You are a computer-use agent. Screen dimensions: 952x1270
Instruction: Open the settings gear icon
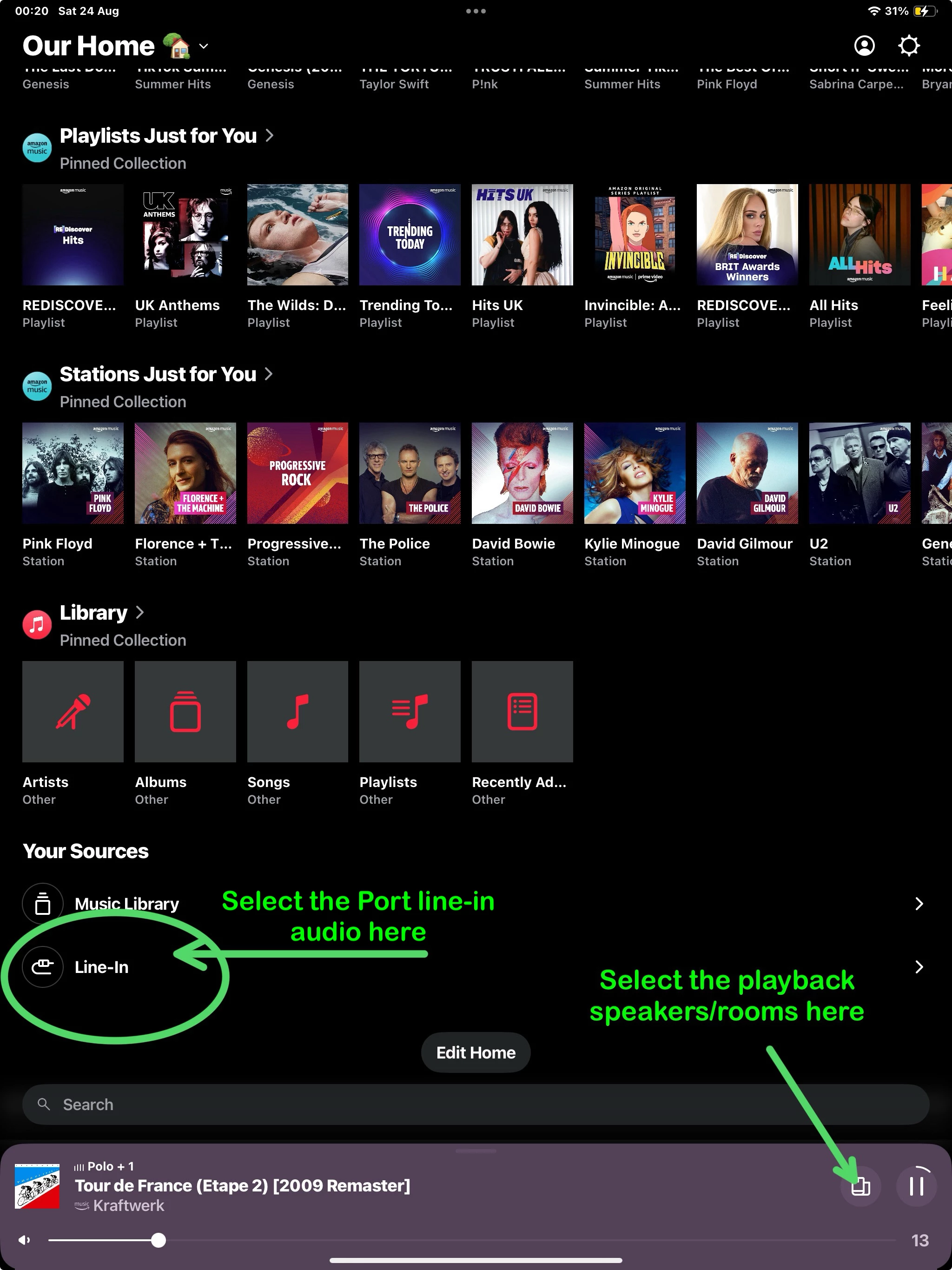coord(909,46)
